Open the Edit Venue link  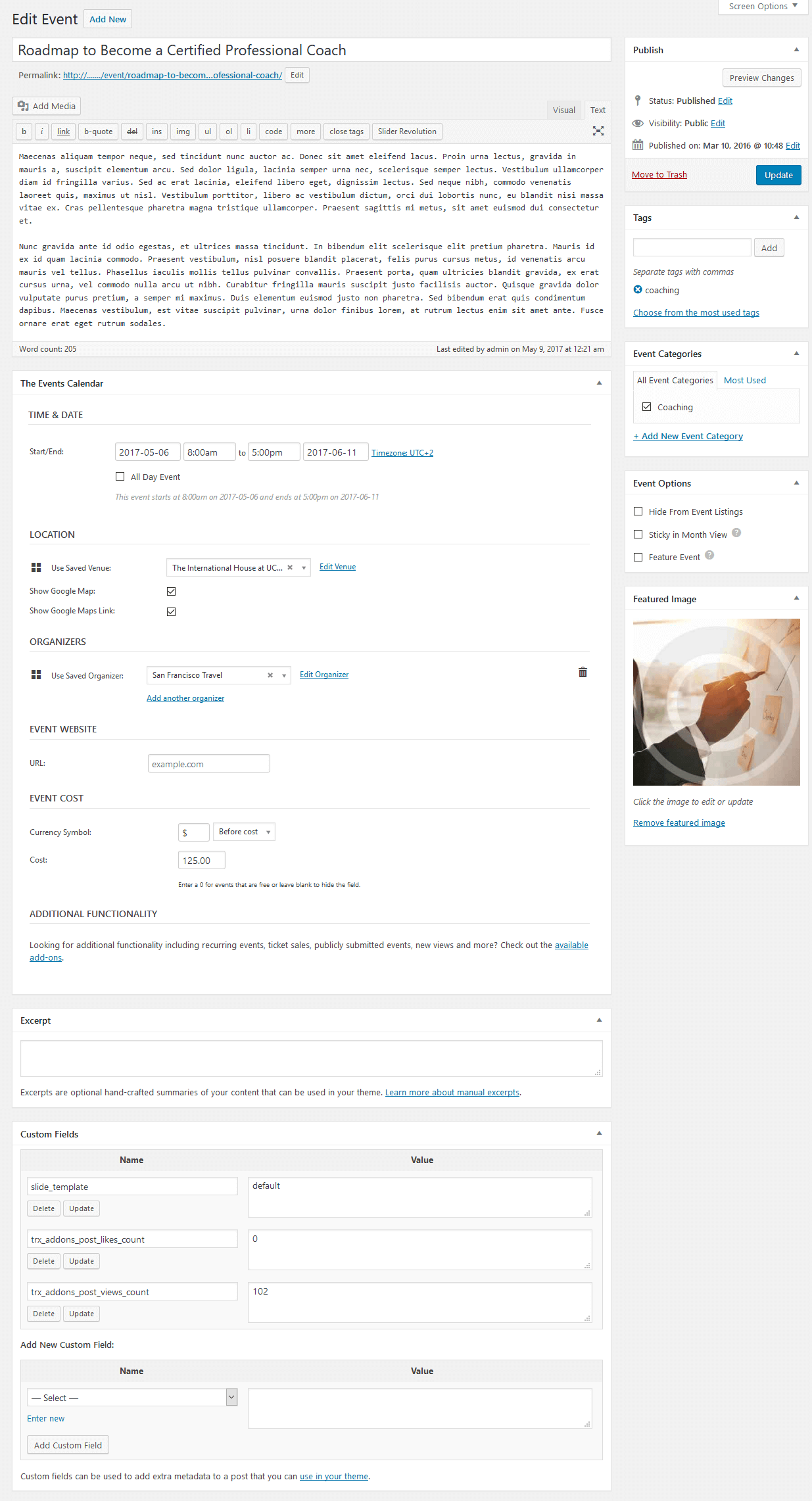337,567
